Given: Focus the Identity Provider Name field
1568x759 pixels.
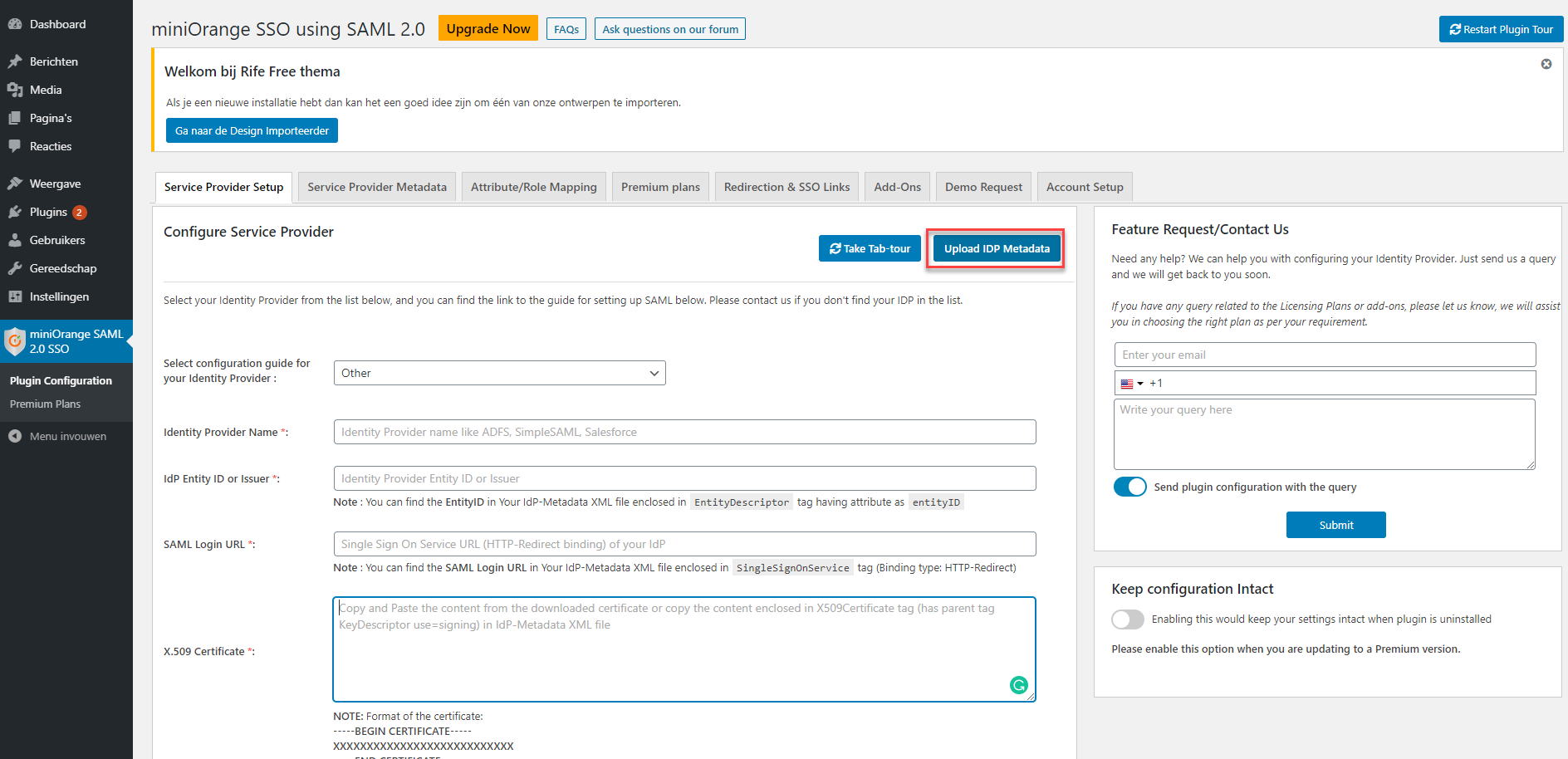Looking at the screenshot, I should point(685,432).
